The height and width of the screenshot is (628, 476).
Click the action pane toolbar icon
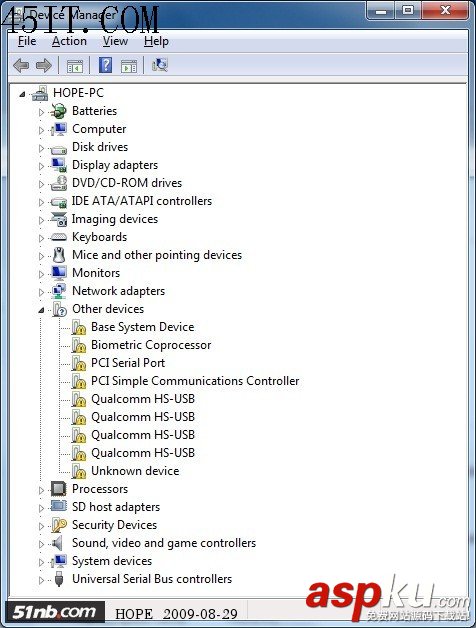tap(129, 66)
